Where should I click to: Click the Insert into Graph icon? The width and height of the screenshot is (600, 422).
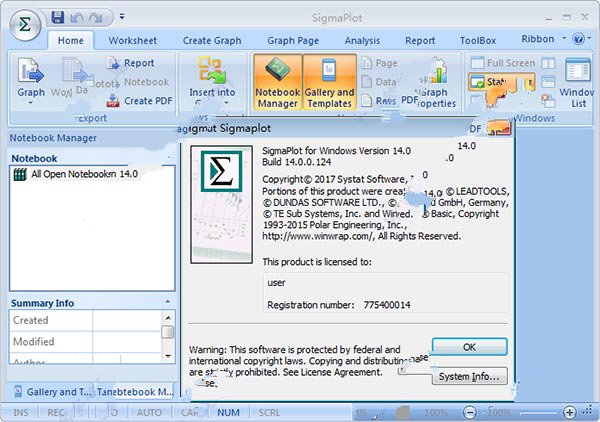pos(212,70)
